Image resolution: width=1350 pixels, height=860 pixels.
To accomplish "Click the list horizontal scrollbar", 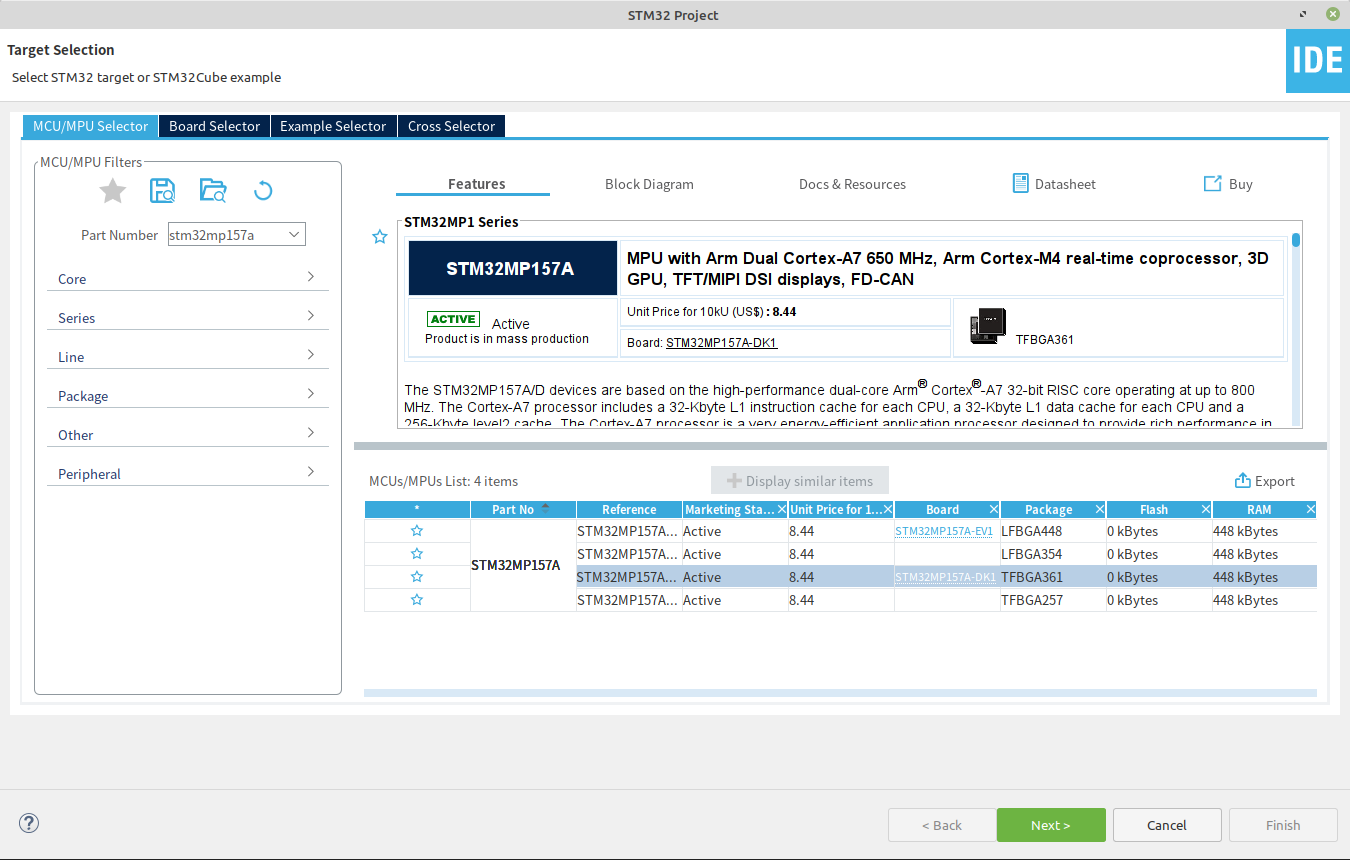I will point(840,693).
